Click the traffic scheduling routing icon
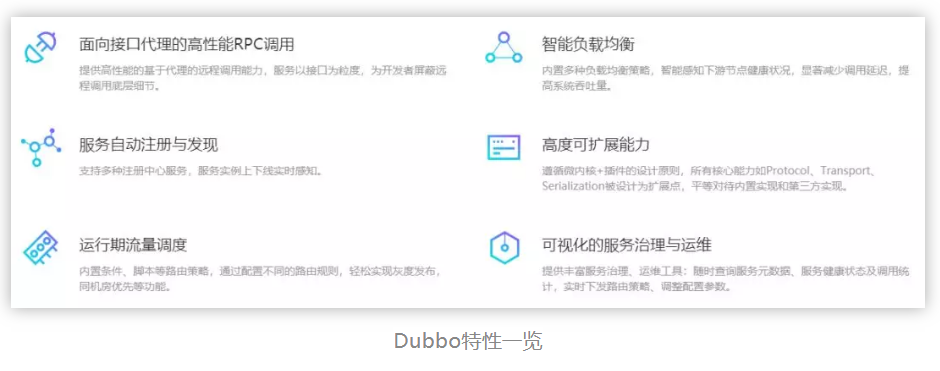Viewport: 940px width, 371px height. (x=41, y=247)
